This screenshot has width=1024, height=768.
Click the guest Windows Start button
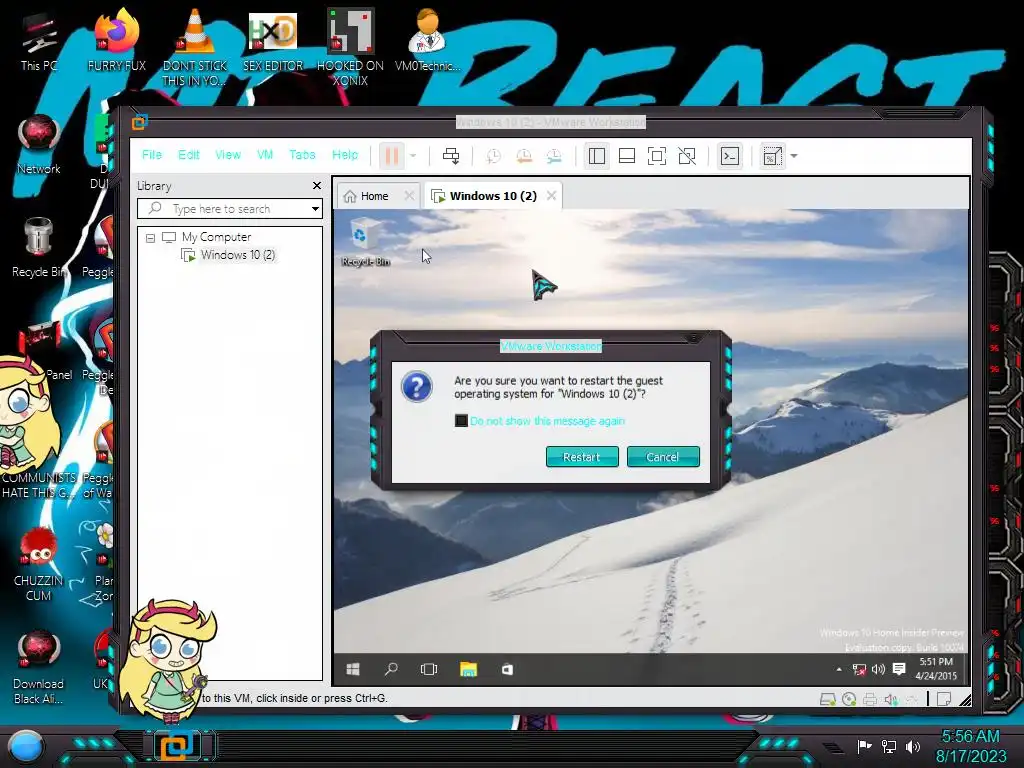pos(353,669)
